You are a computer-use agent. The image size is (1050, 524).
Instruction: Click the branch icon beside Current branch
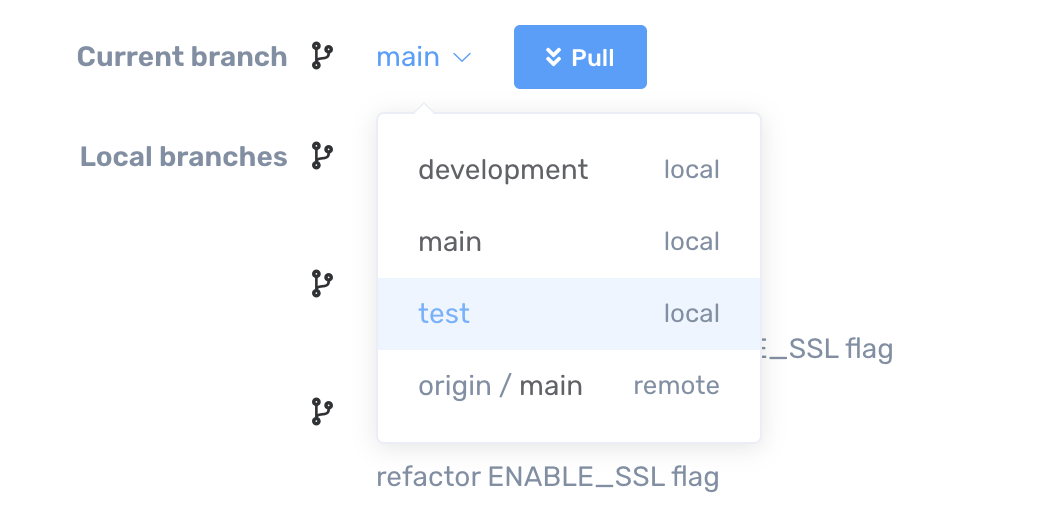321,56
